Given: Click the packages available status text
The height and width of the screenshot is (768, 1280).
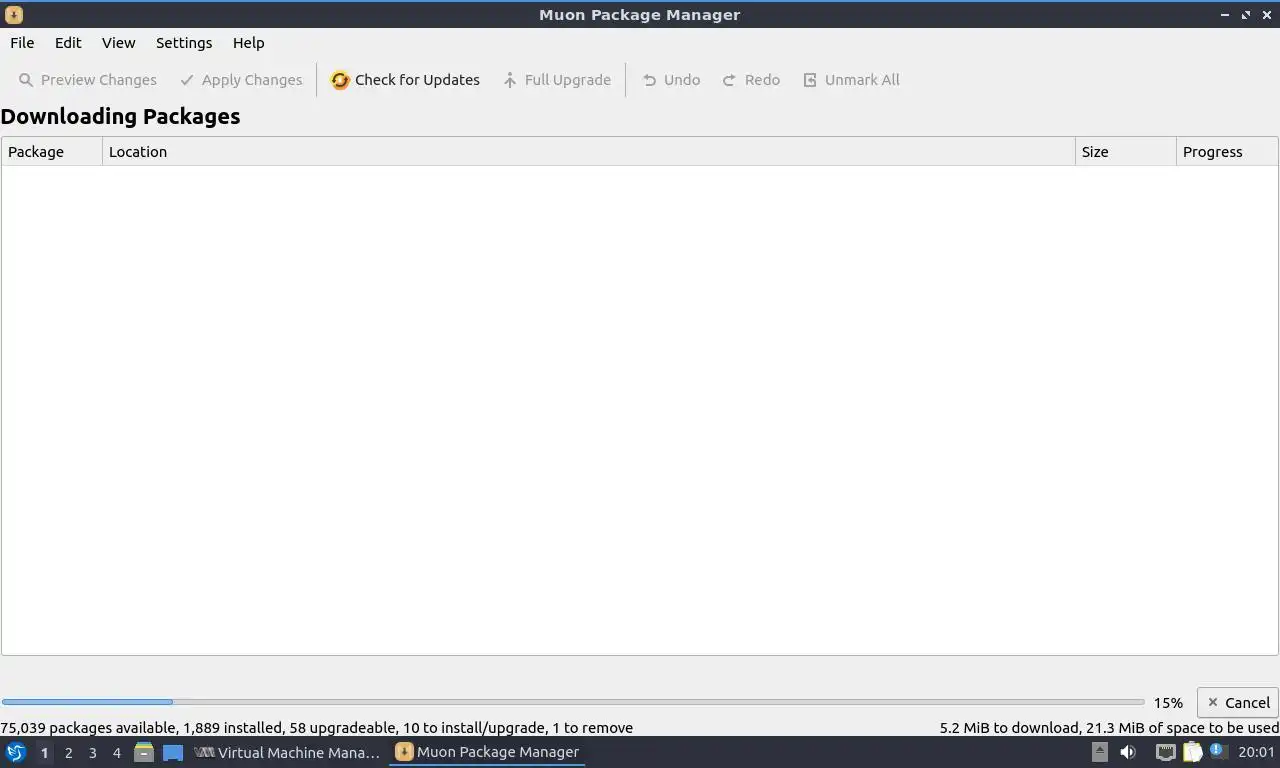Looking at the screenshot, I should pos(316,728).
